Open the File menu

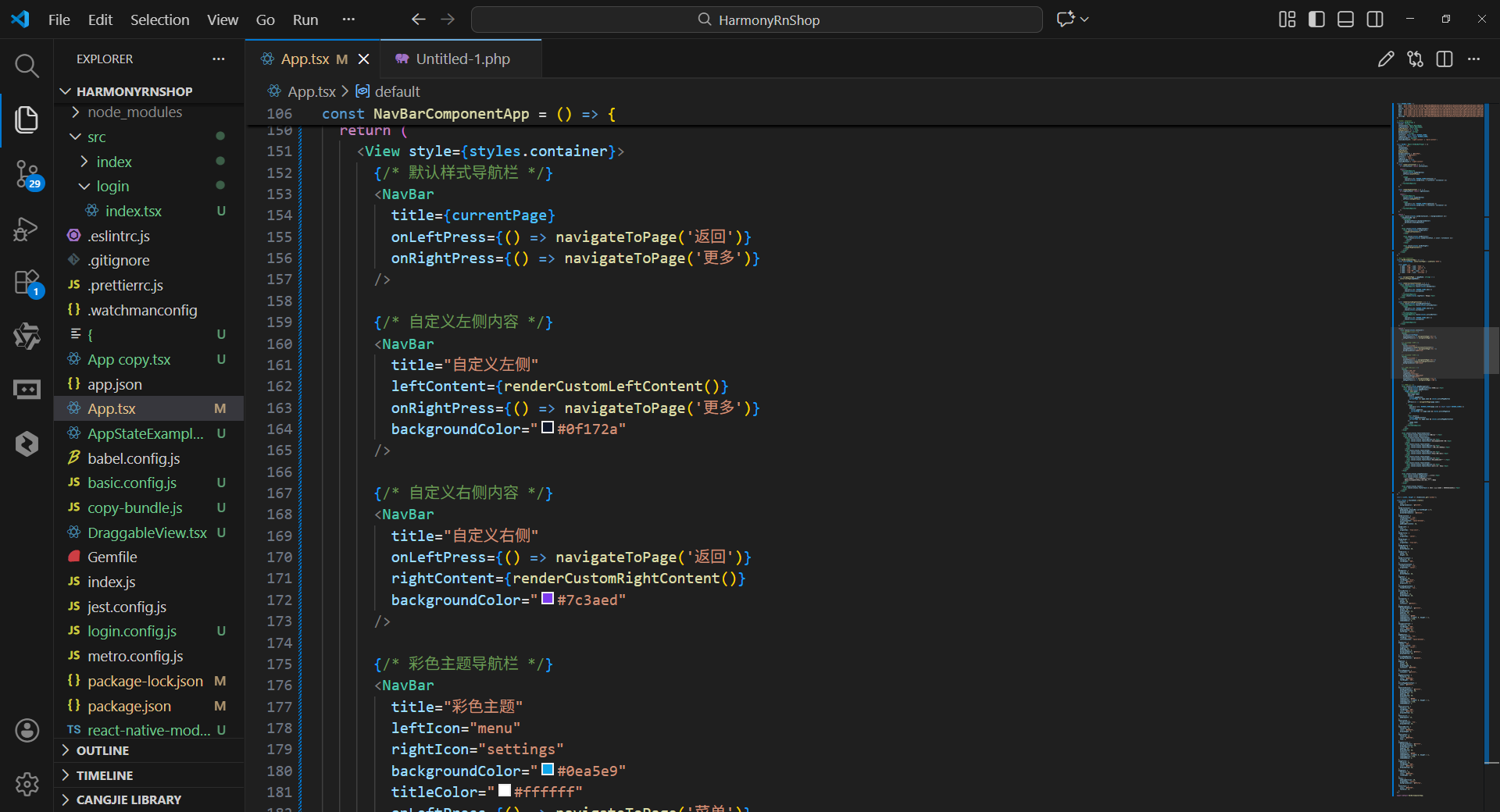[59, 20]
